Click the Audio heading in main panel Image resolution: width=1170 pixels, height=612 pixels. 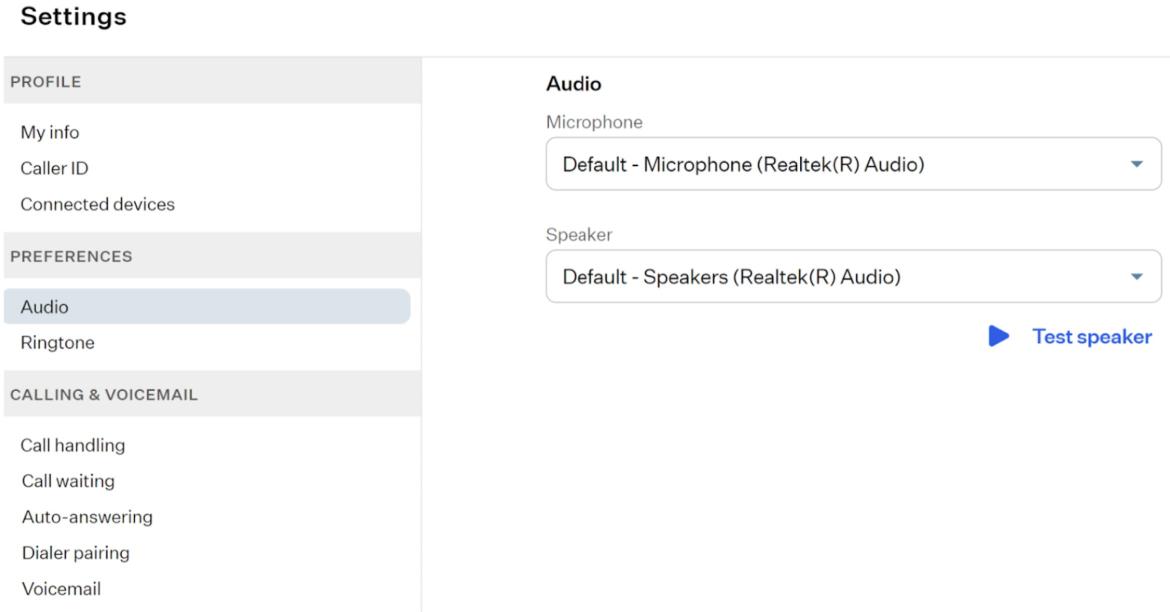coord(574,84)
